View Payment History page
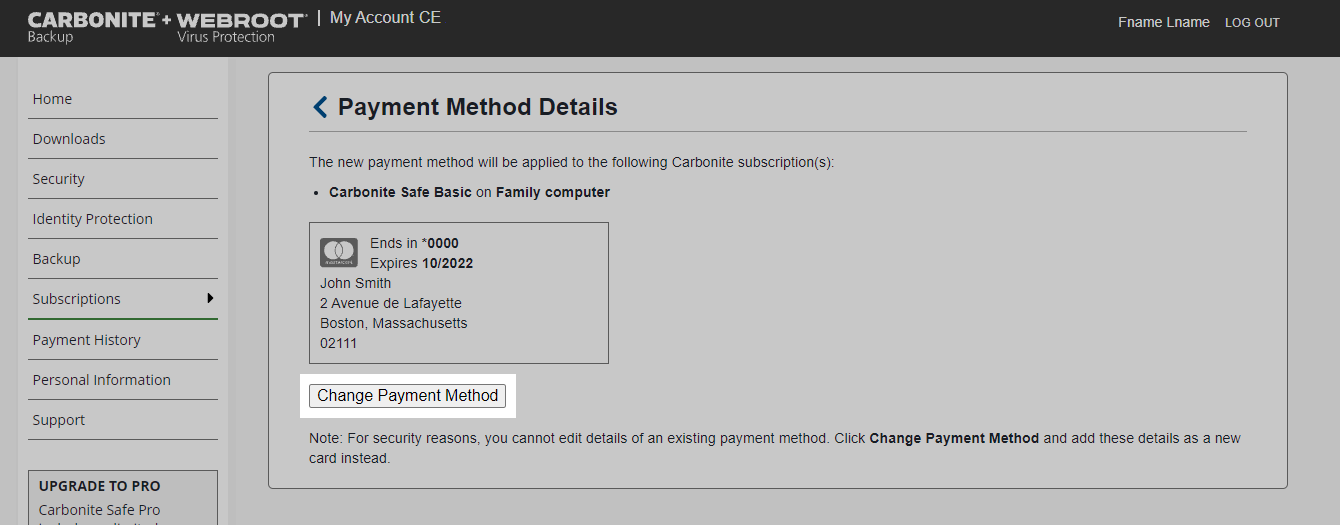Screen dimensions: 1340x525 point(123,340)
